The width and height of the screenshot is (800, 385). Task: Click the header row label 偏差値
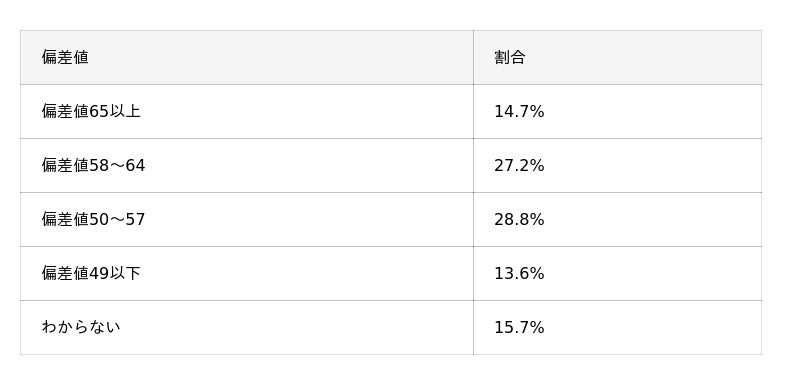pyautogui.click(x=65, y=57)
